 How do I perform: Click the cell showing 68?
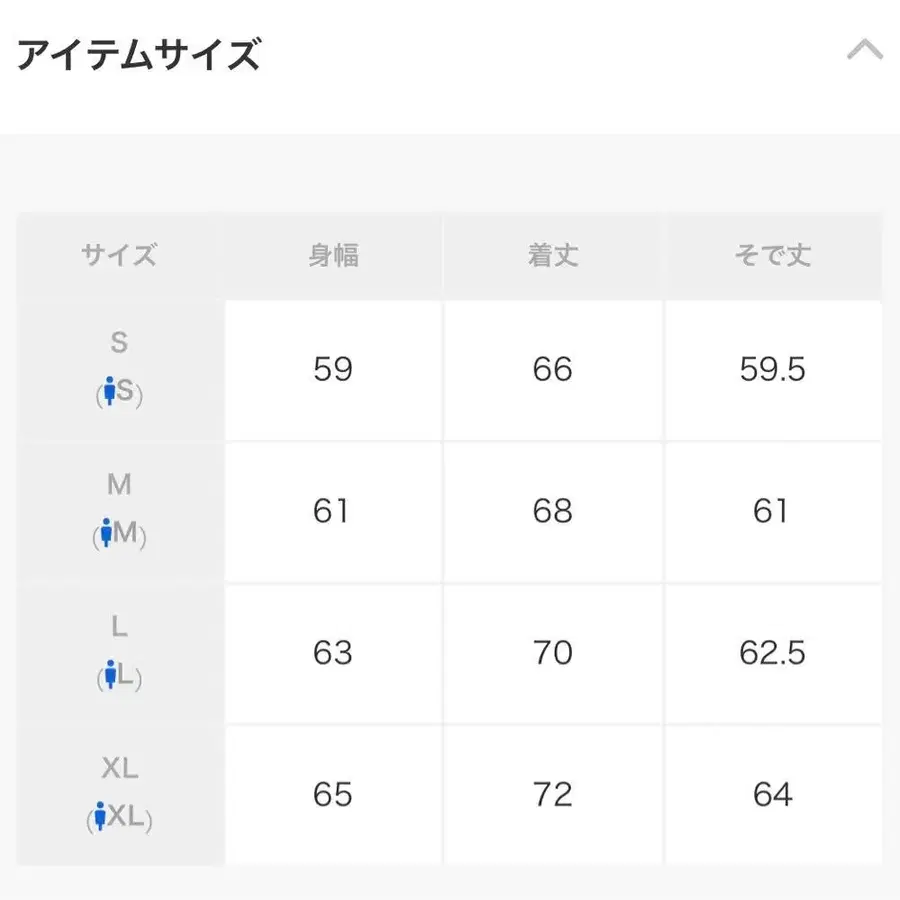(553, 511)
